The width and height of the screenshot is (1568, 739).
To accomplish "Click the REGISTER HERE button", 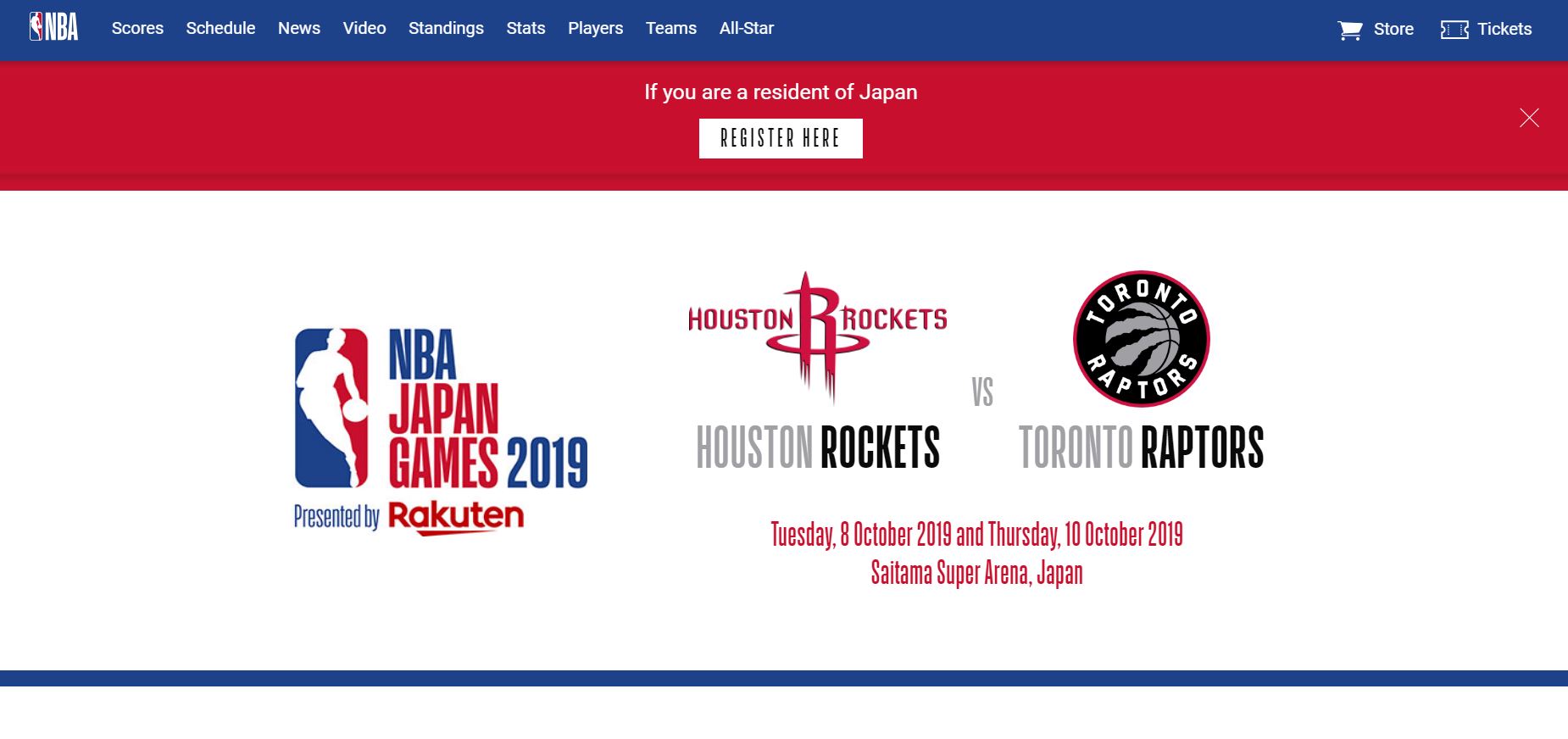I will click(x=781, y=138).
